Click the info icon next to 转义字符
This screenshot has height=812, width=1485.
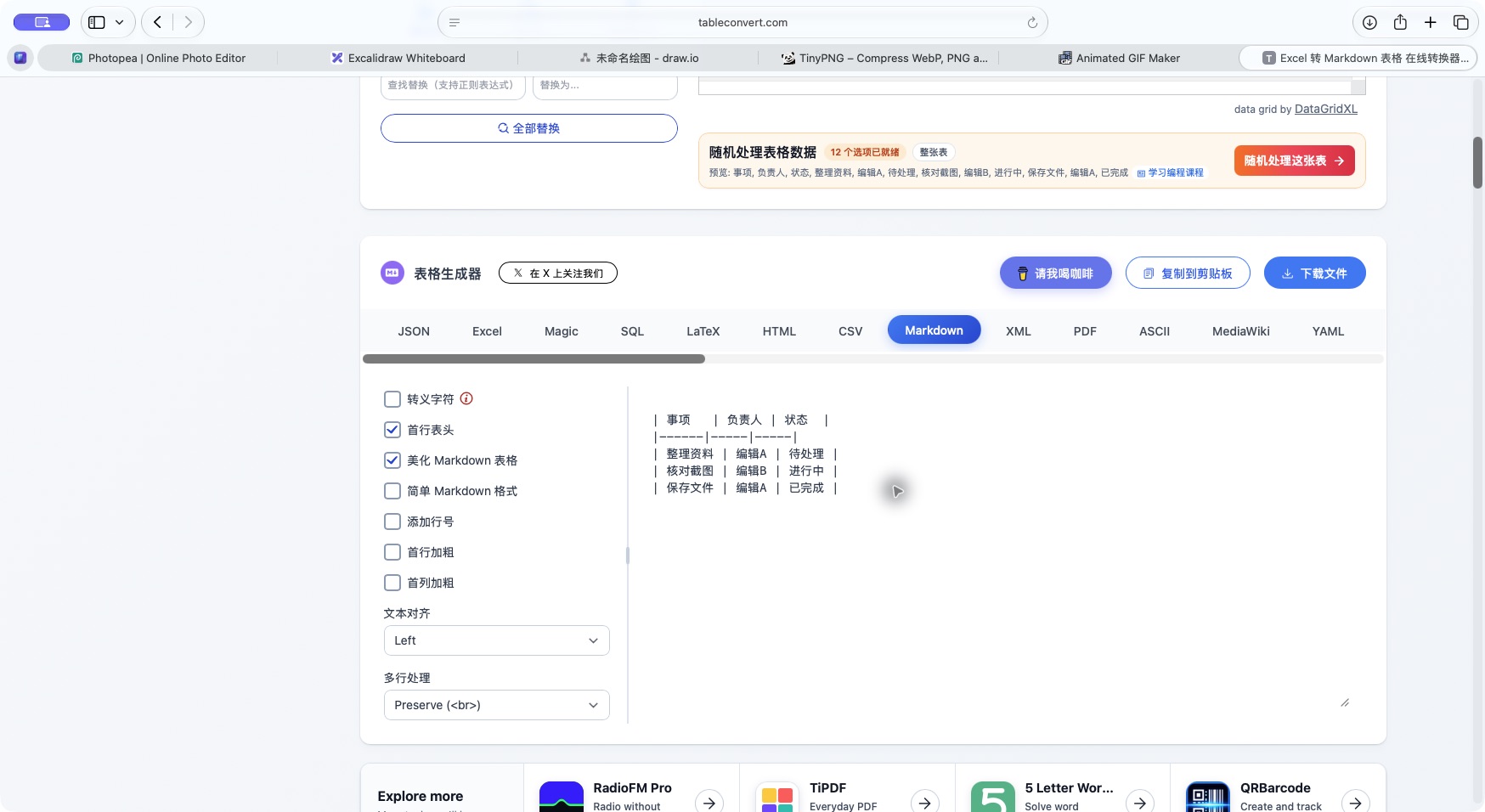tap(466, 398)
